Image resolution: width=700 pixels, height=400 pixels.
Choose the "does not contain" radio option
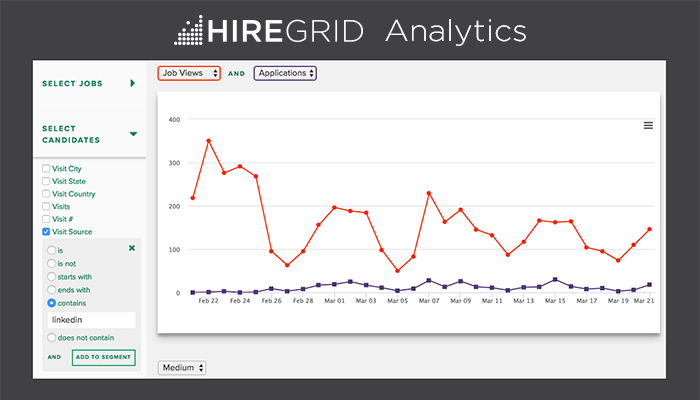[52, 338]
